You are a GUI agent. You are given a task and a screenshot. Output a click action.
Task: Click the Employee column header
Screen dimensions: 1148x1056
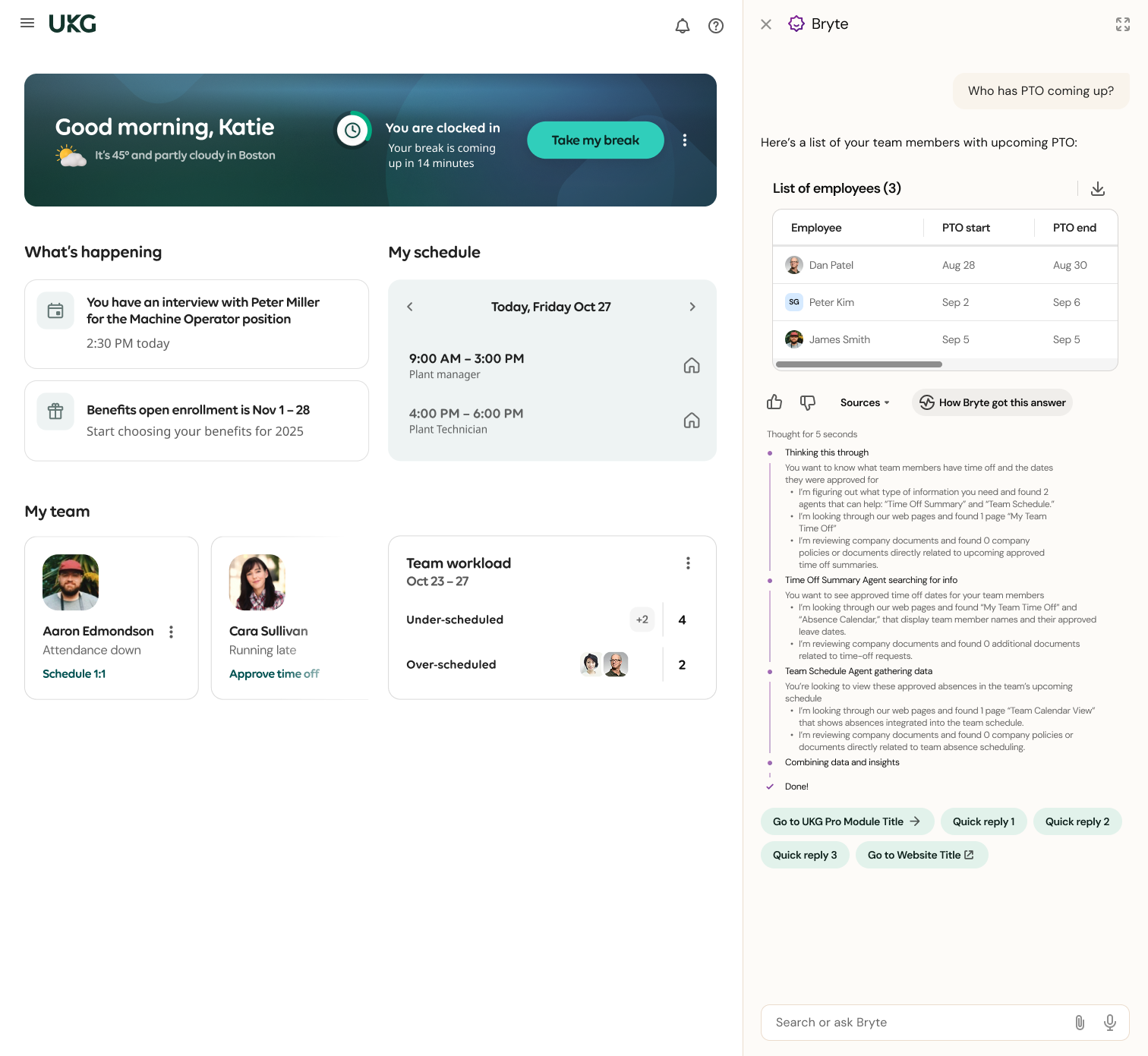tap(816, 228)
